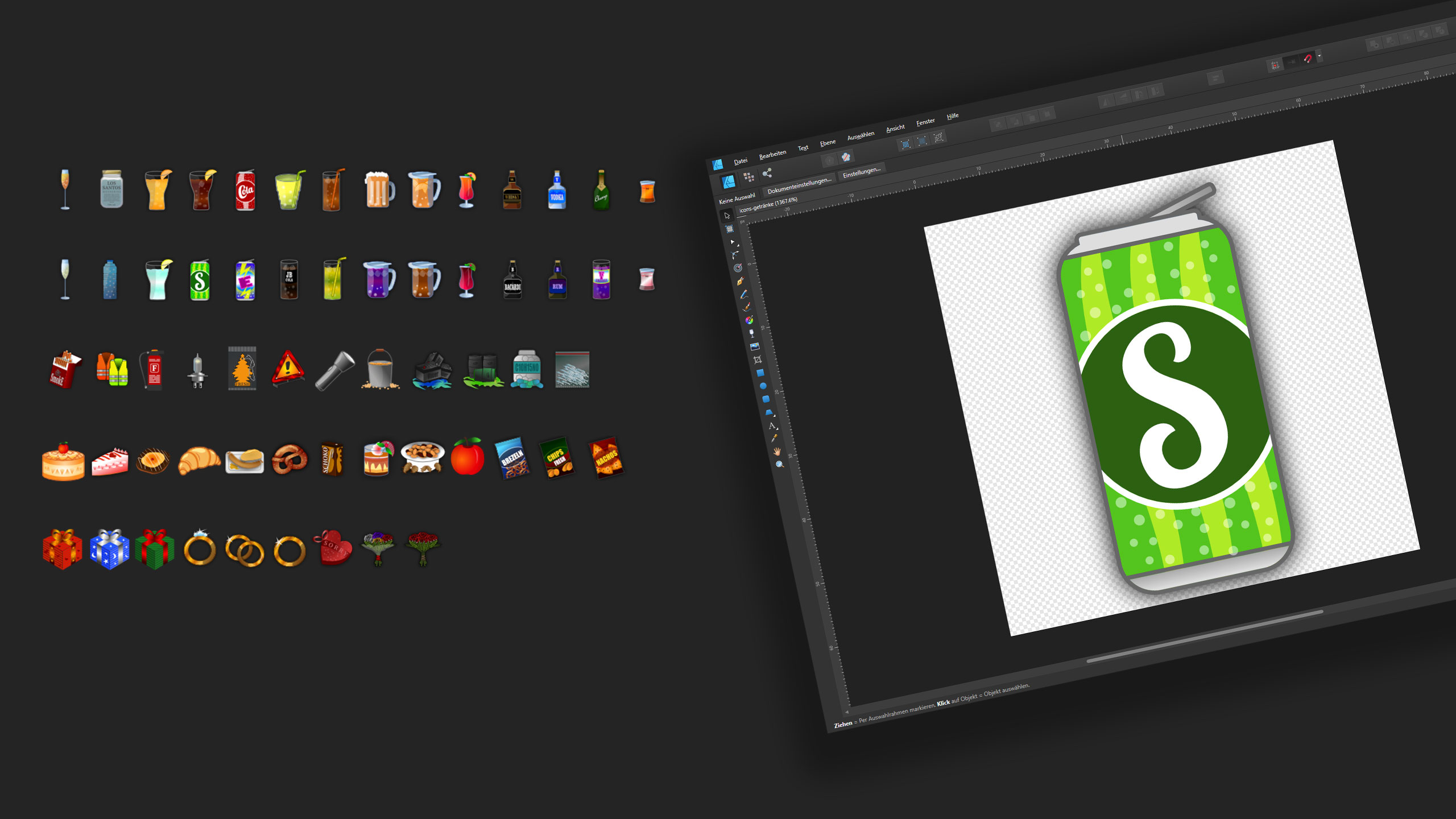Screen dimensions: 1456x819
Task: Select the Rectangle tool
Action: [760, 373]
